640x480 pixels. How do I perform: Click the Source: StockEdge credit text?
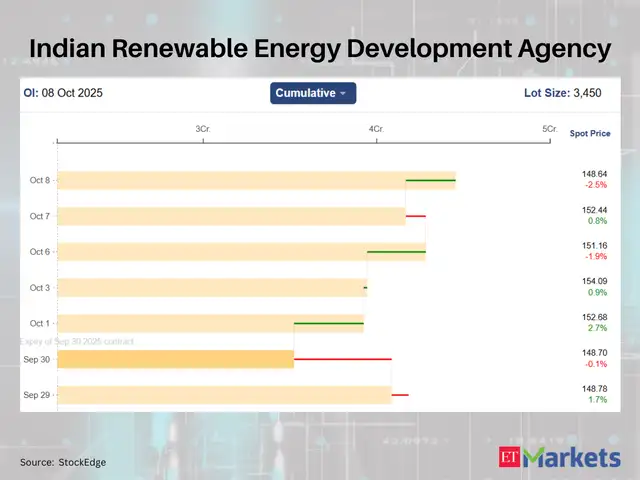[63, 462]
